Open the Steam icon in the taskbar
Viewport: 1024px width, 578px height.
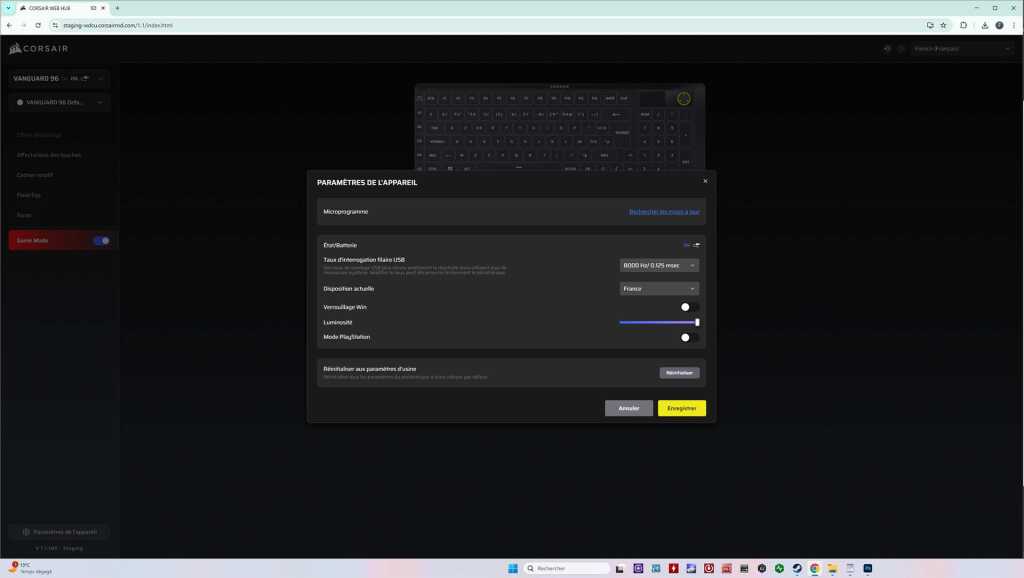pos(797,568)
